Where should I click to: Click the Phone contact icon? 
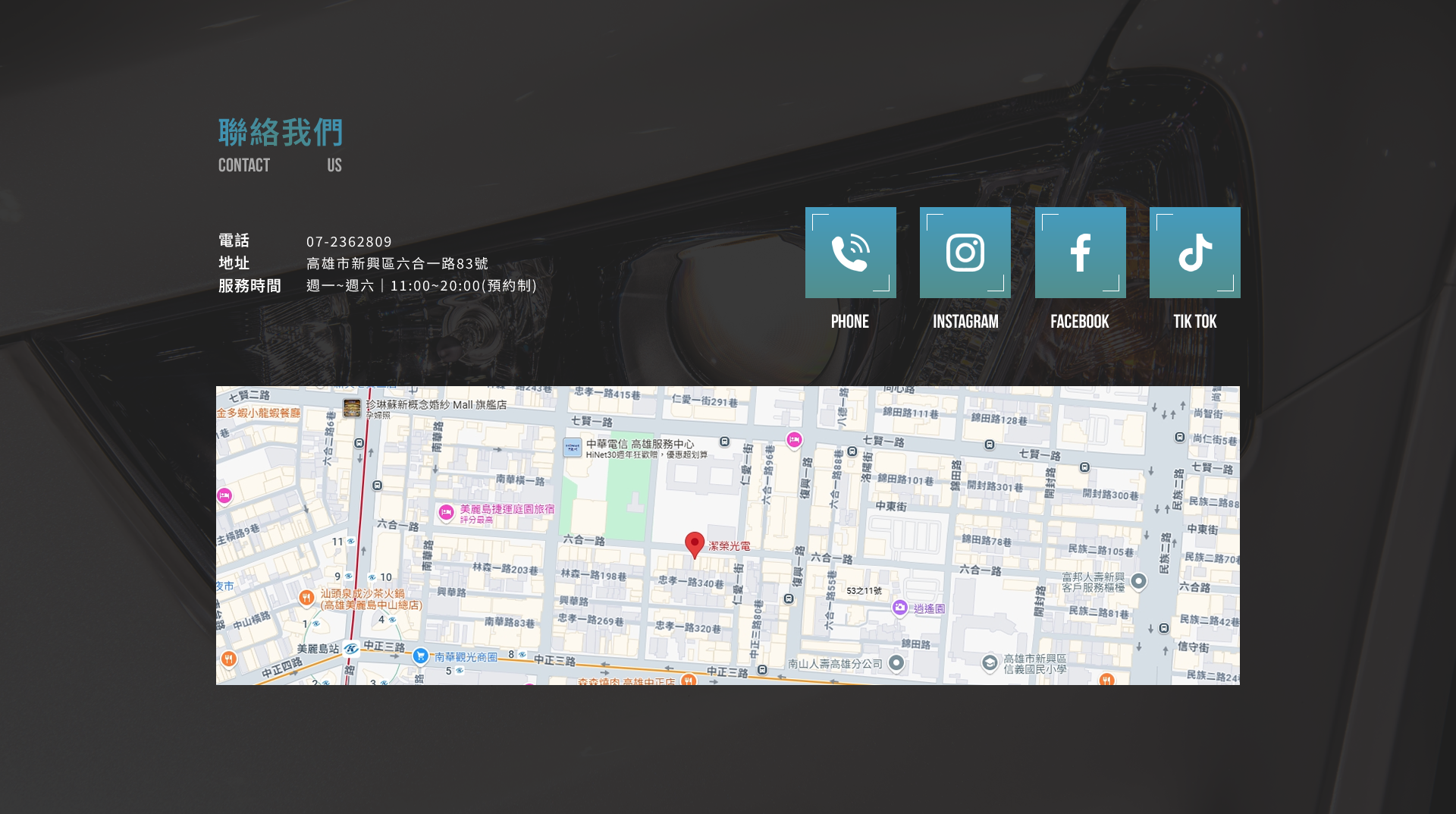[850, 253]
